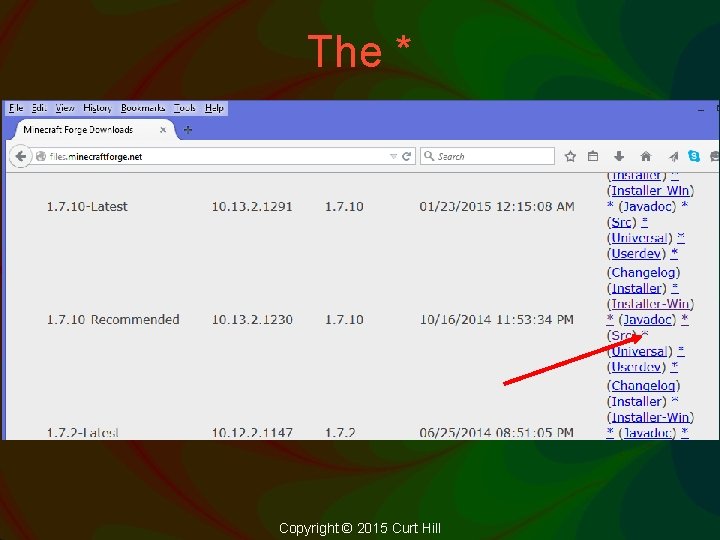
Task: Open the Bookmarks menu
Action: [143, 108]
